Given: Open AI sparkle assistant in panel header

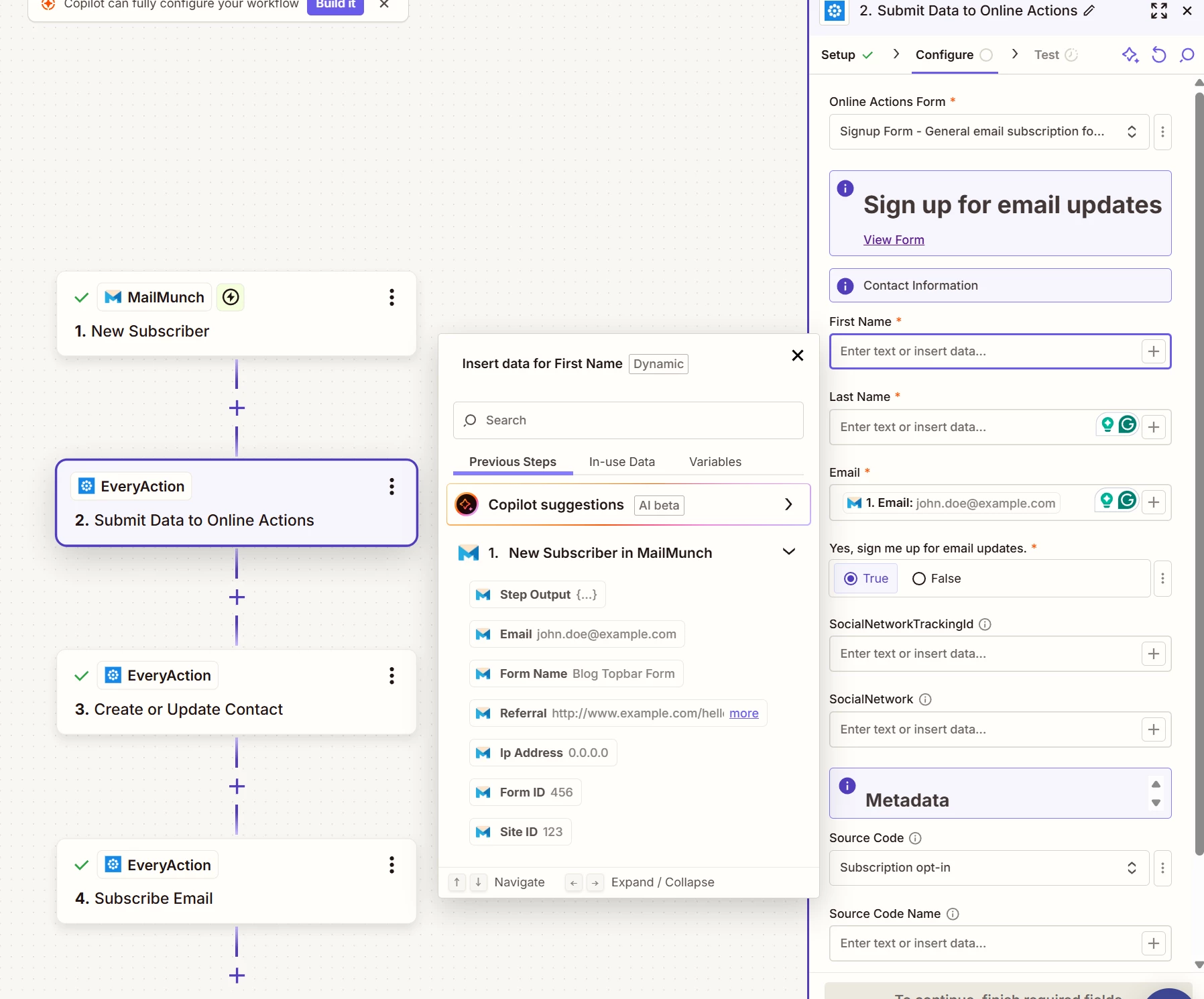Looking at the screenshot, I should (x=1130, y=55).
